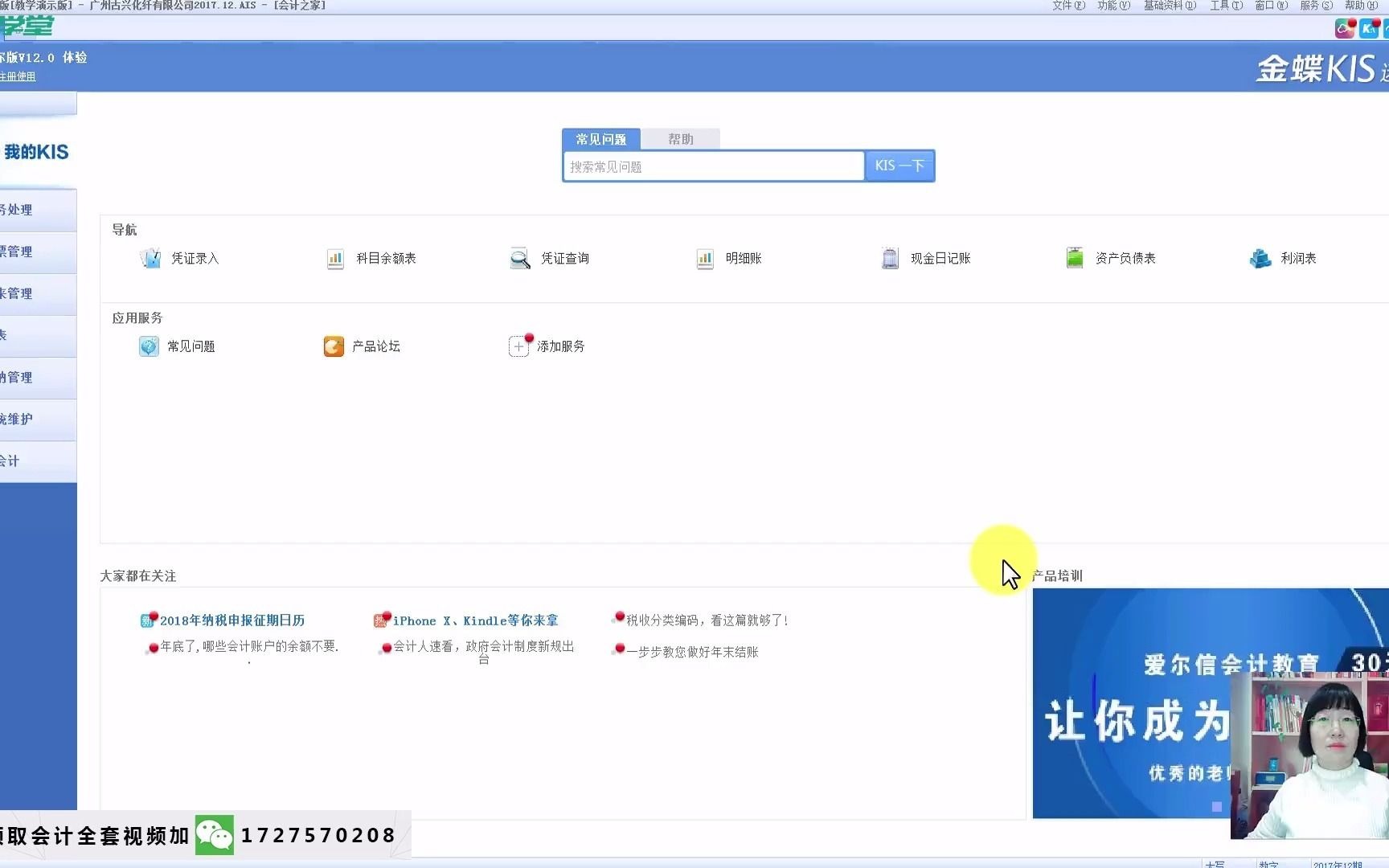Open the 凭证录入 voucher entry icon

150,258
